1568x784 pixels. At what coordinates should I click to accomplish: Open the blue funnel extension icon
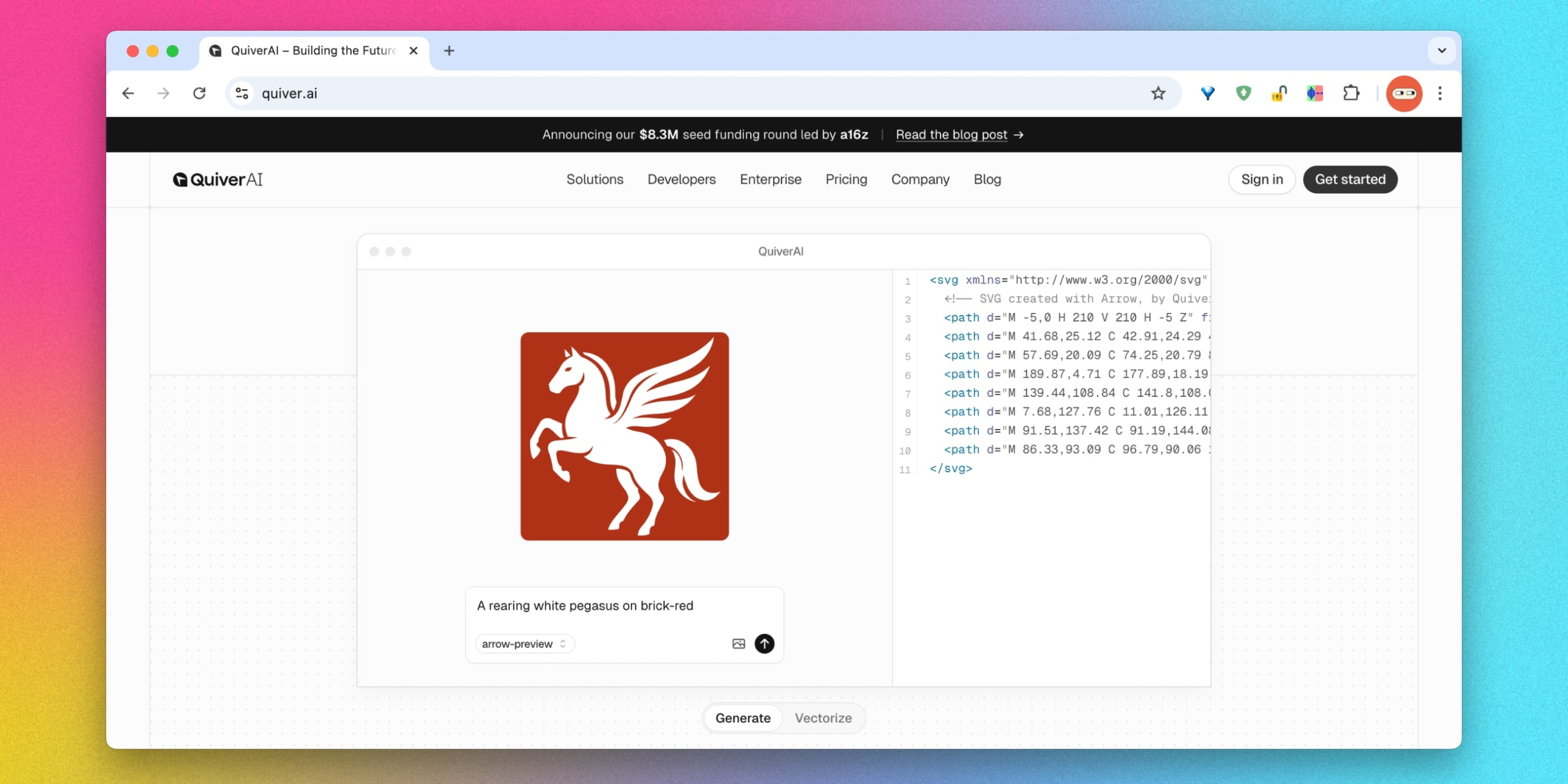(x=1207, y=94)
